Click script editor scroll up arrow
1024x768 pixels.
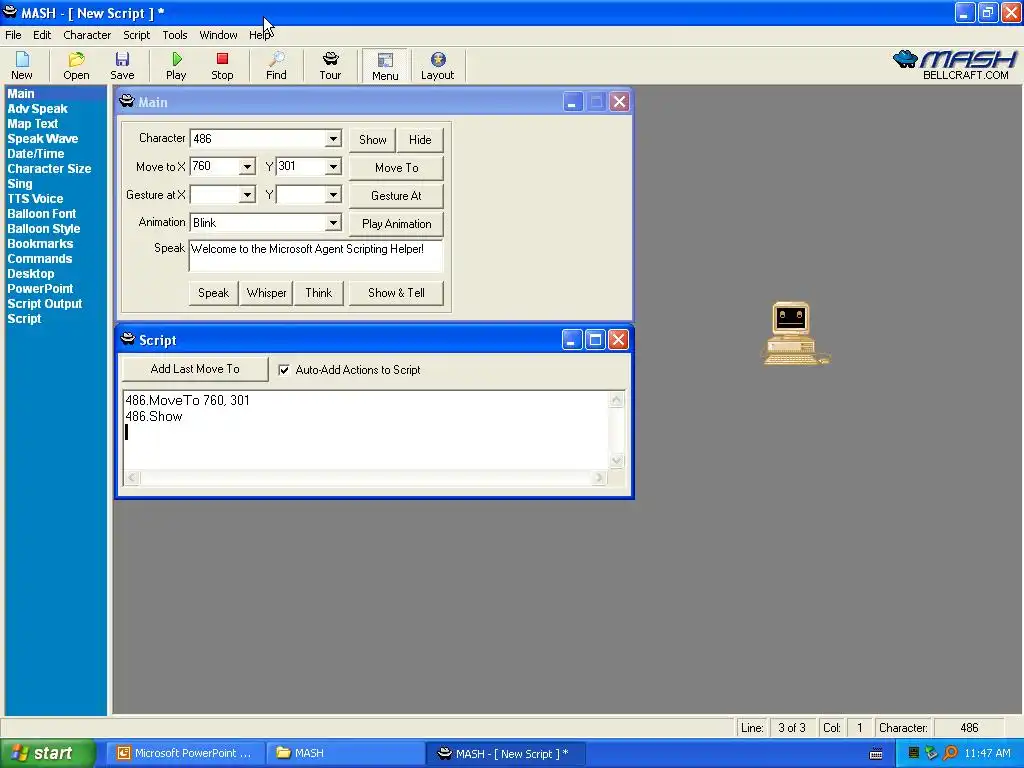pyautogui.click(x=616, y=400)
